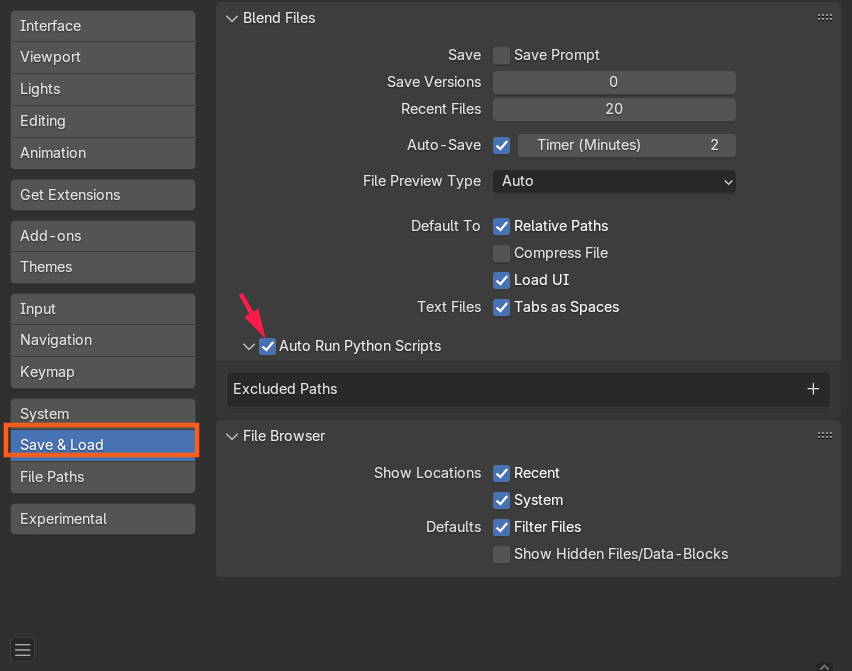Viewport: 852px width, 671px height.
Task: Select the File Paths section
Action: 103,477
